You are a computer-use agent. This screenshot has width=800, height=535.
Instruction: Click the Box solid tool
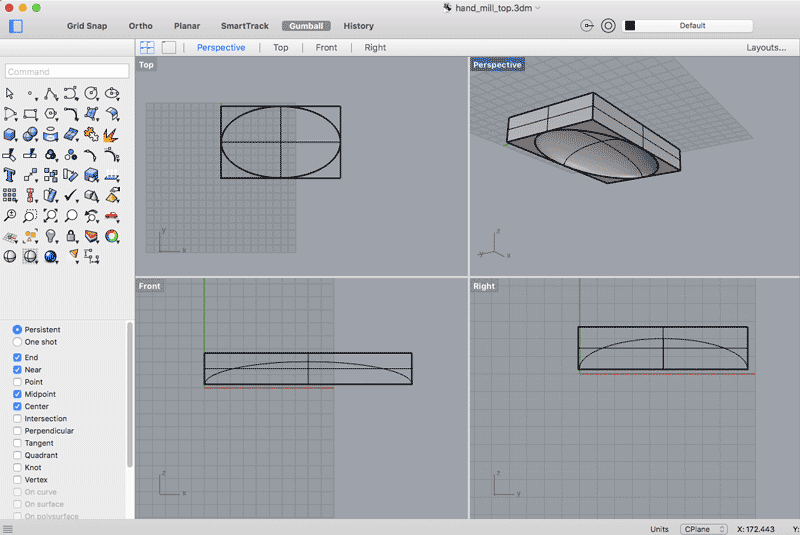10,134
